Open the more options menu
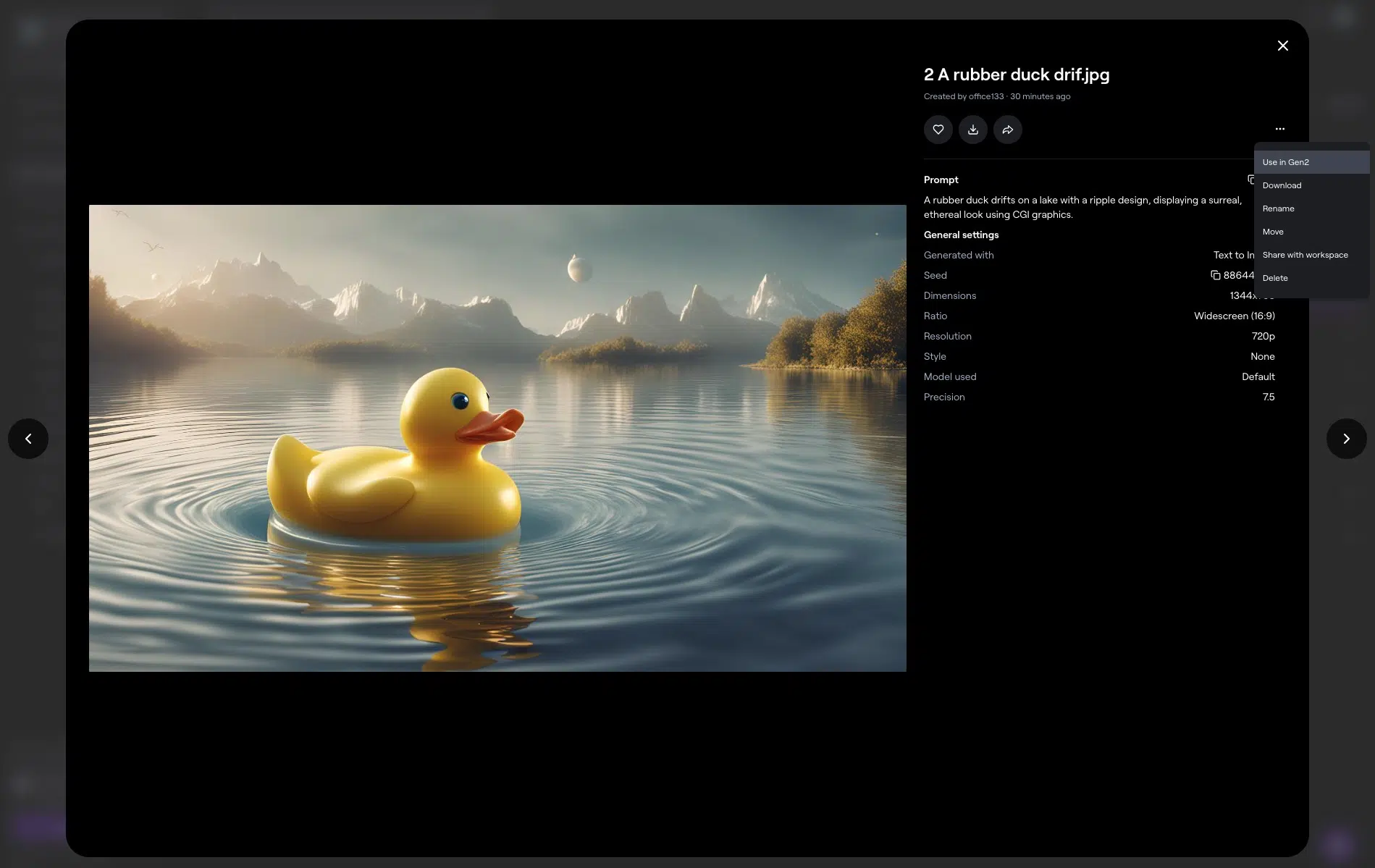This screenshot has height=868, width=1375. 1279,129
